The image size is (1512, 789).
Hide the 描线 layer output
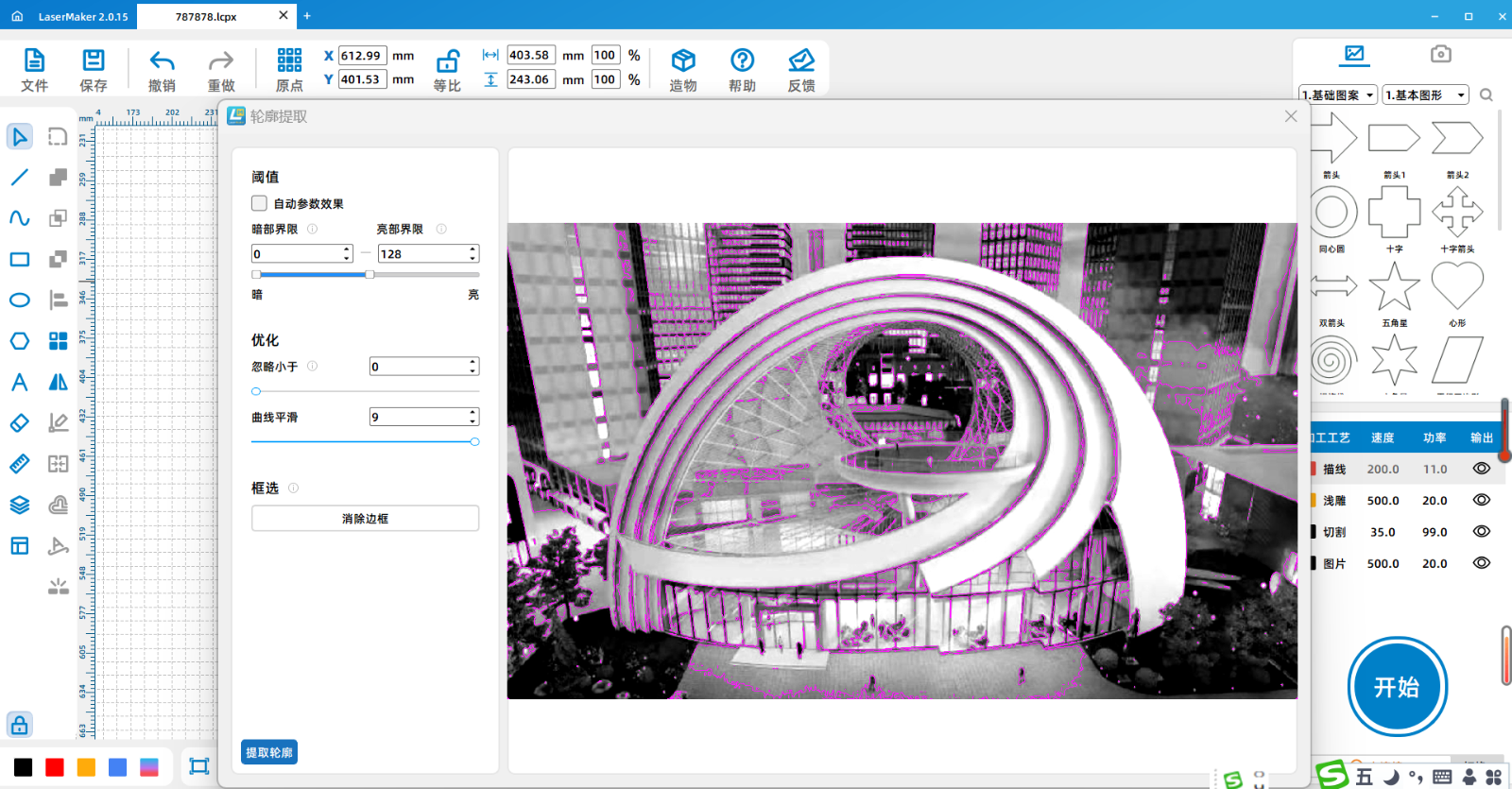(1481, 469)
